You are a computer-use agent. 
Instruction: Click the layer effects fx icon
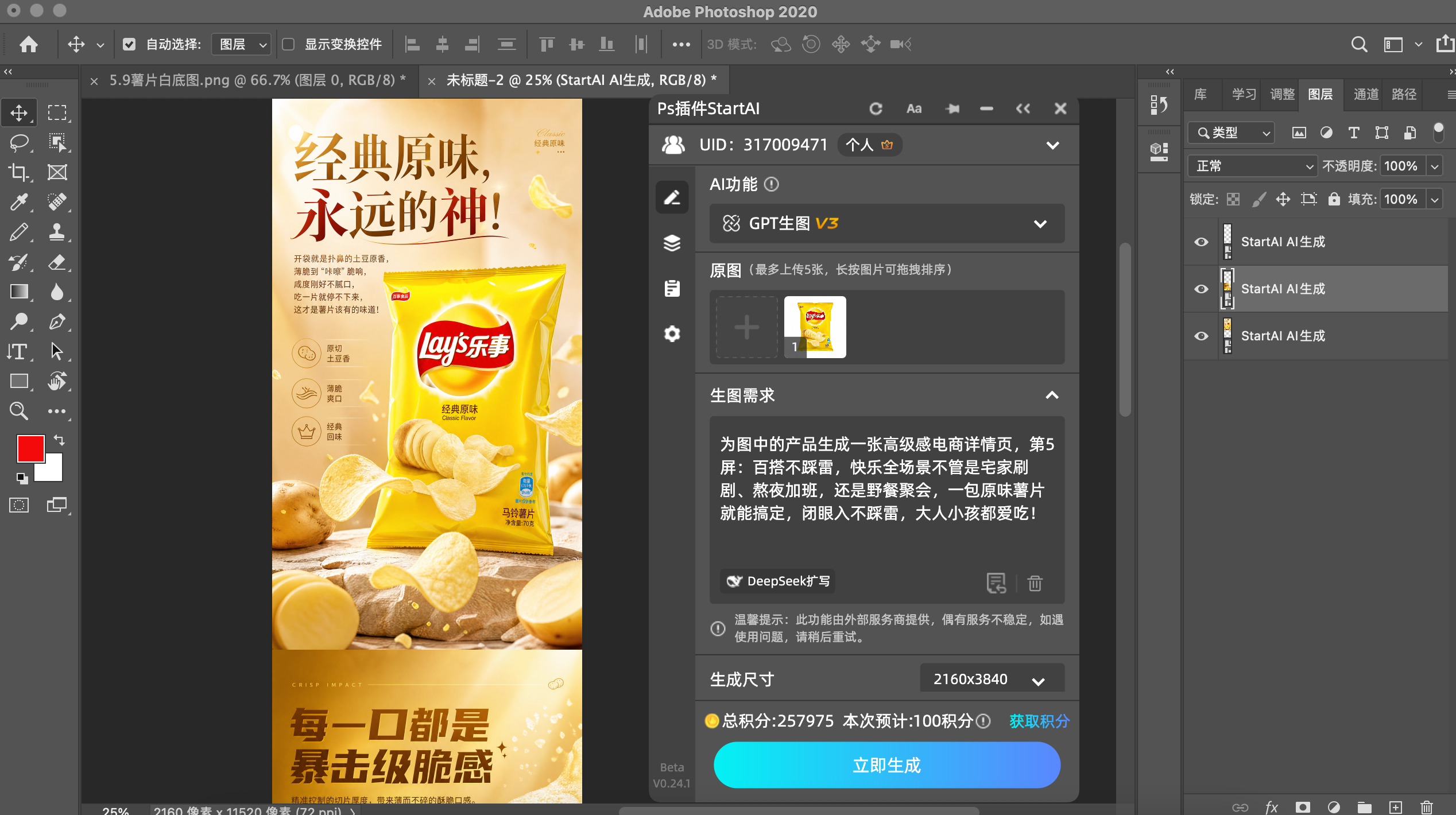pos(1272,807)
